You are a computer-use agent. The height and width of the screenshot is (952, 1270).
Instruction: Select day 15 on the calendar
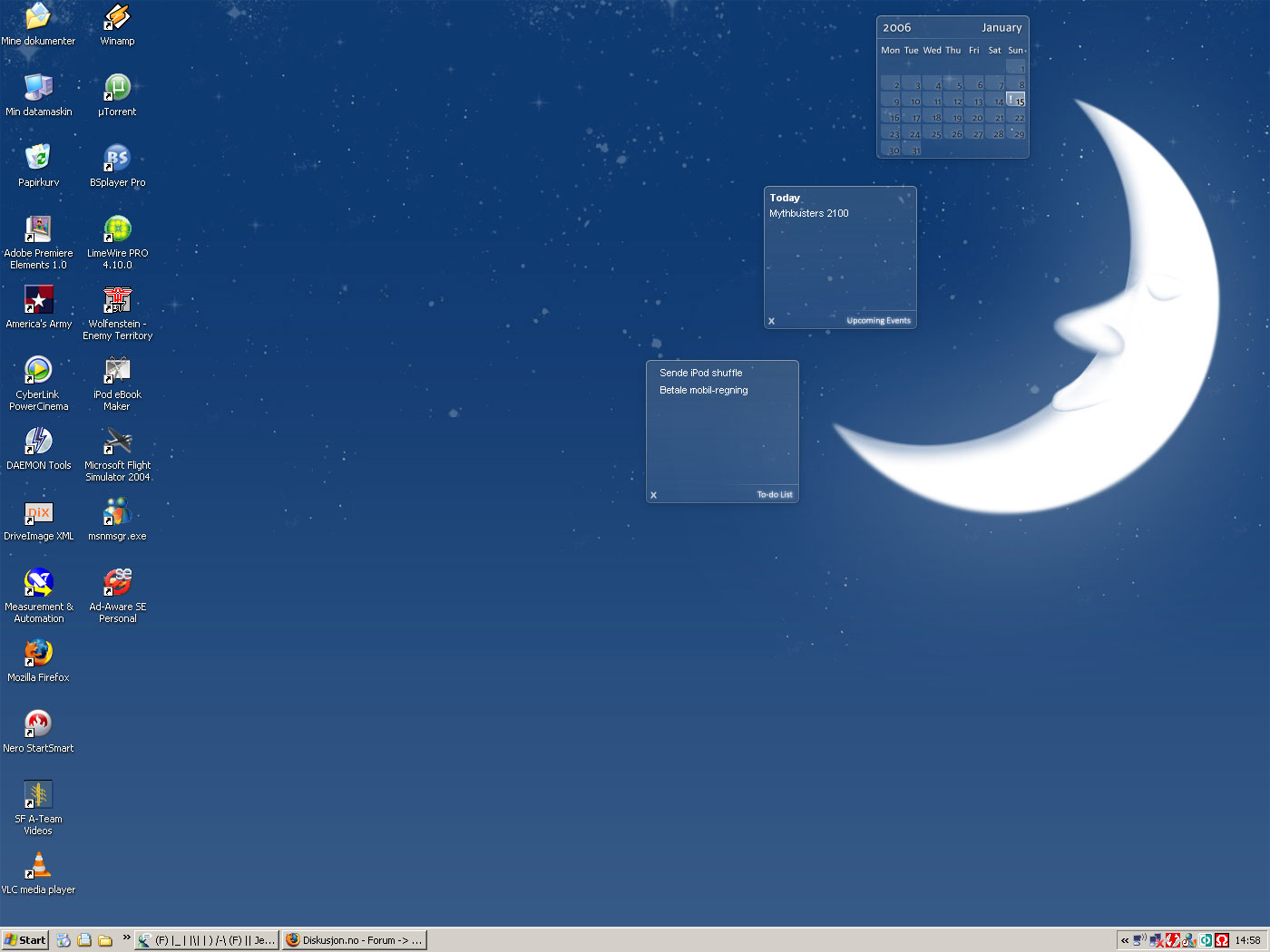(1017, 101)
